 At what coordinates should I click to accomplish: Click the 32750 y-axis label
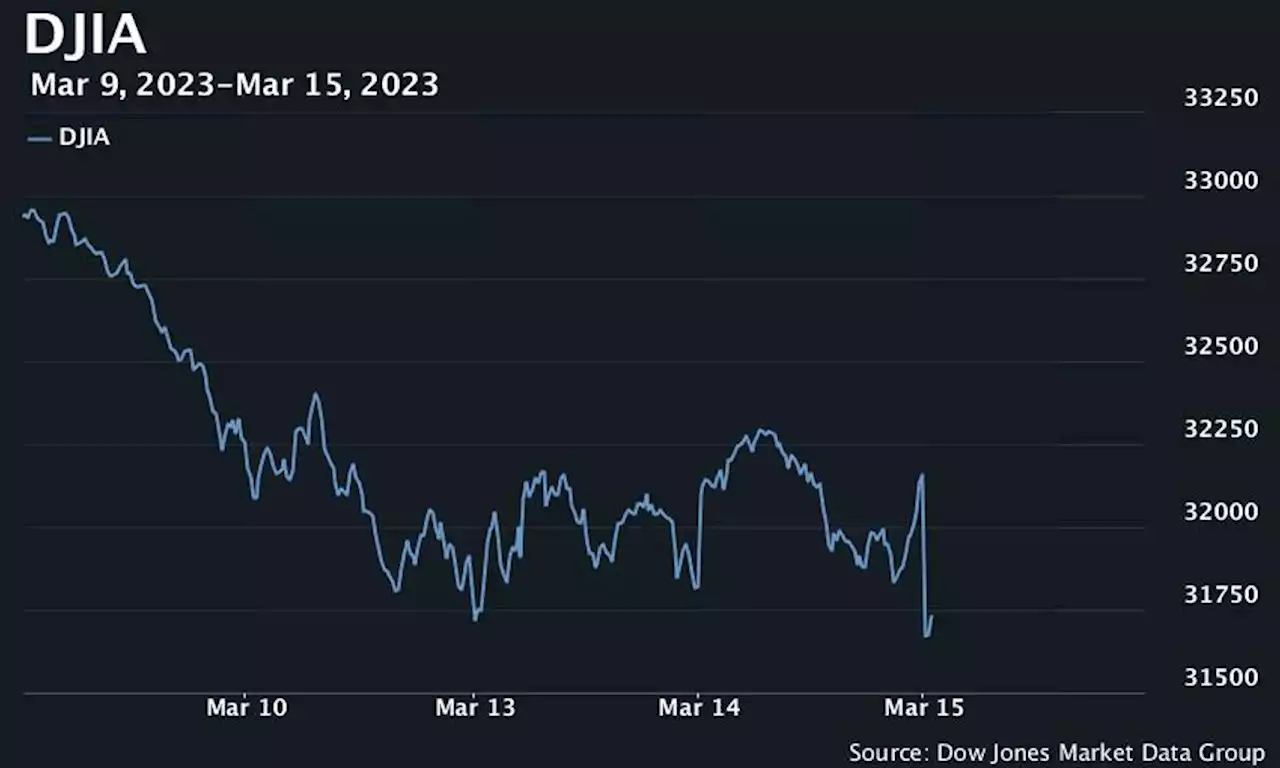(1220, 263)
